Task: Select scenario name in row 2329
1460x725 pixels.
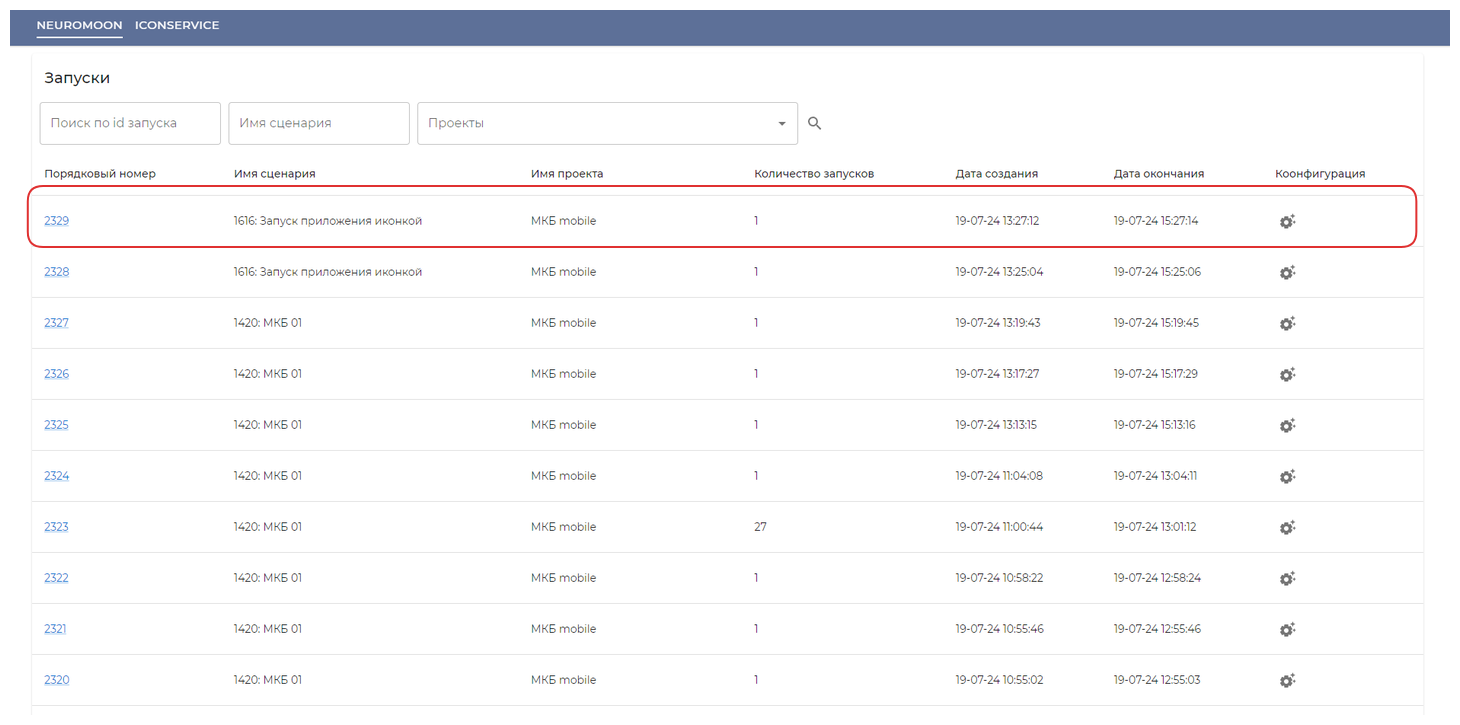Action: point(328,221)
